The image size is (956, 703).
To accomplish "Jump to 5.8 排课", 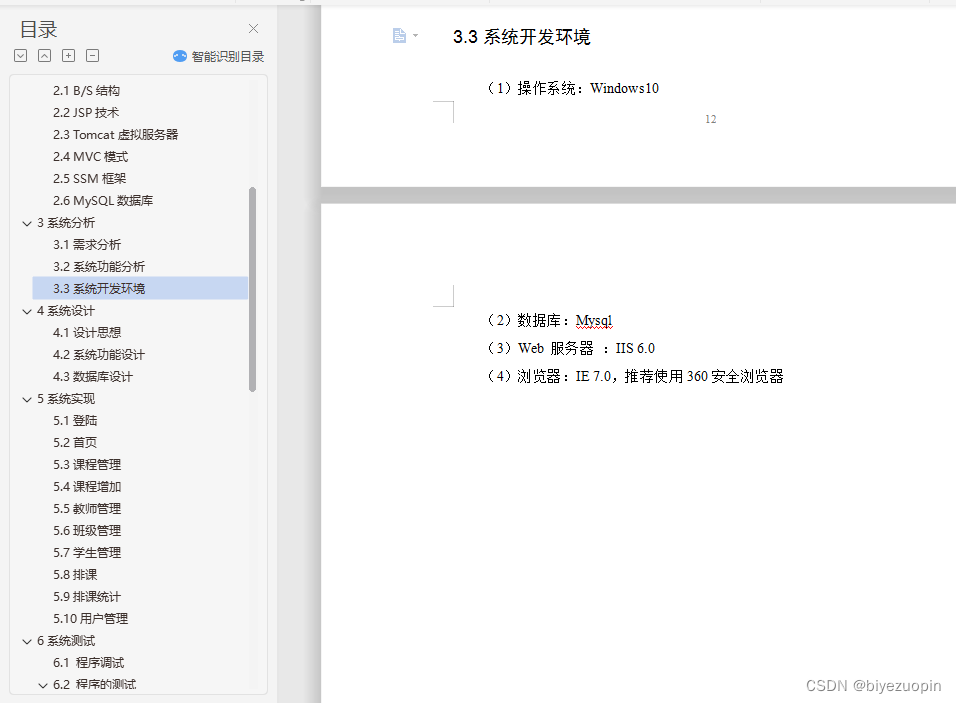I will (x=75, y=575).
